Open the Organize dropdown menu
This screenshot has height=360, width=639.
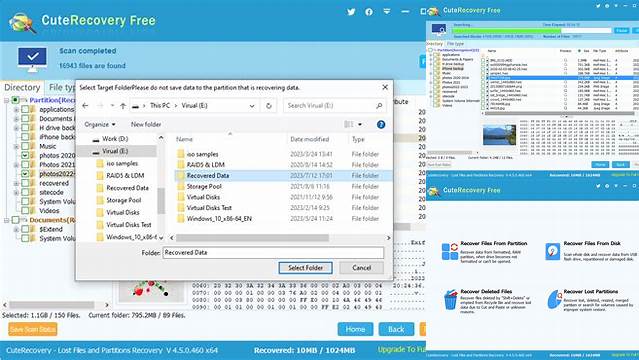coord(100,124)
